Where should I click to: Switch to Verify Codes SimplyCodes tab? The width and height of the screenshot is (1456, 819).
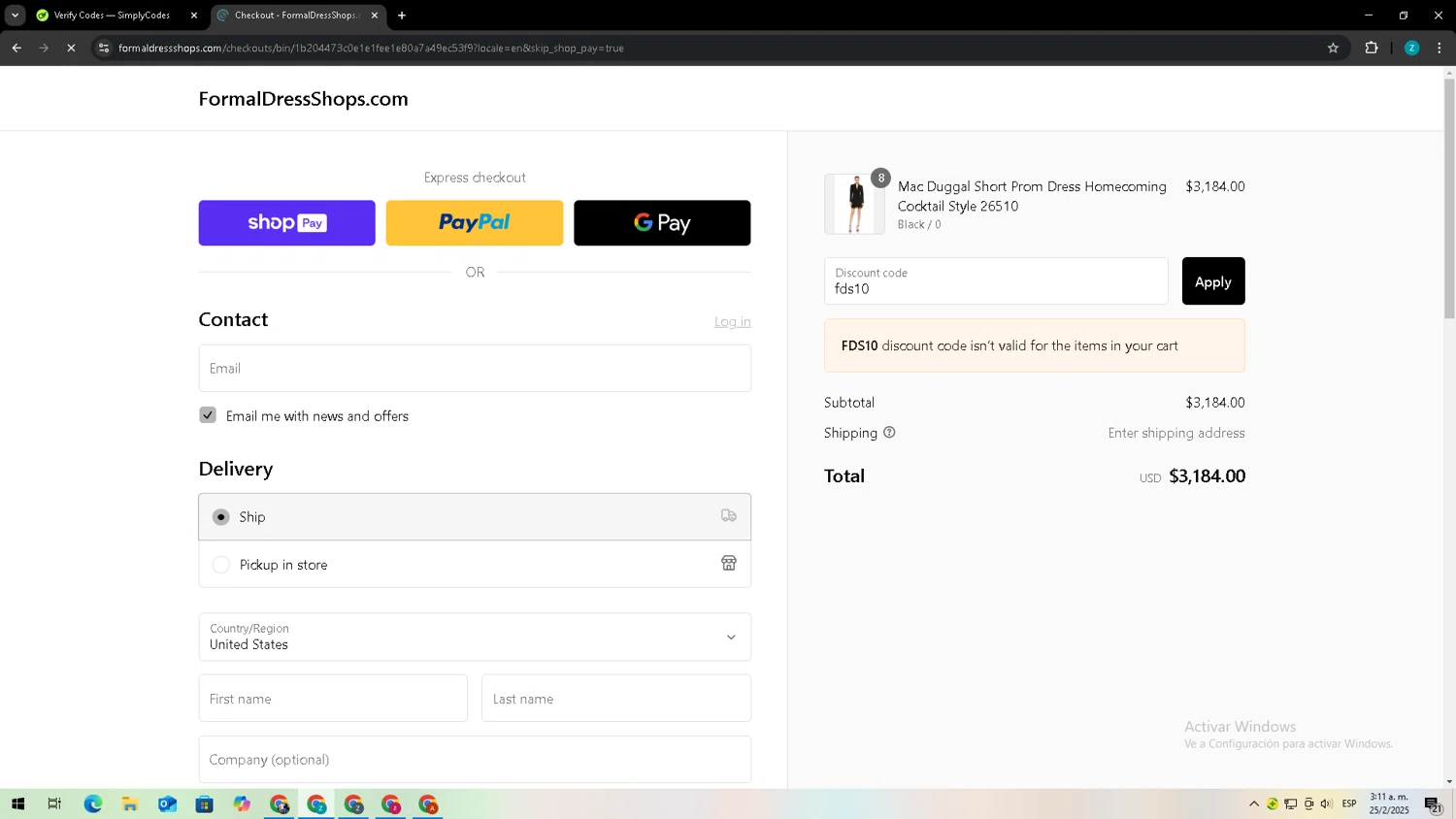[x=112, y=16]
